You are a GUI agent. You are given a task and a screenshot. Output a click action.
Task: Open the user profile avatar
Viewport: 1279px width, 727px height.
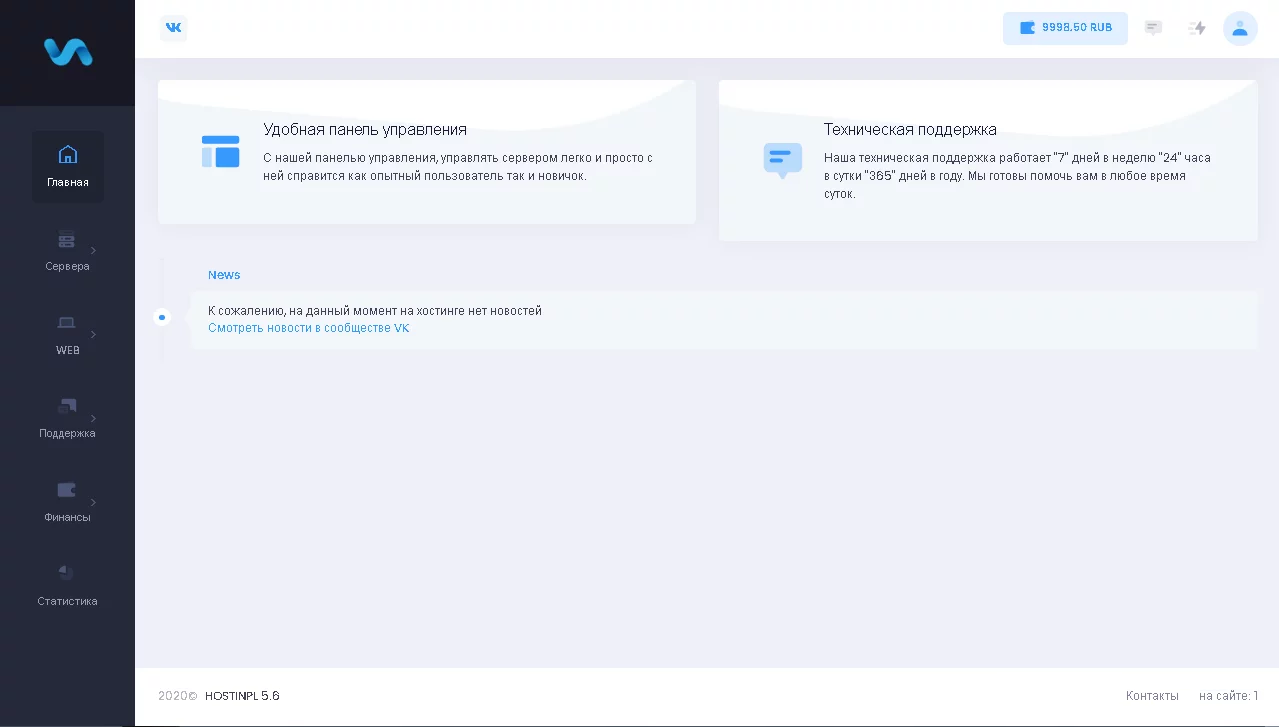(1240, 28)
